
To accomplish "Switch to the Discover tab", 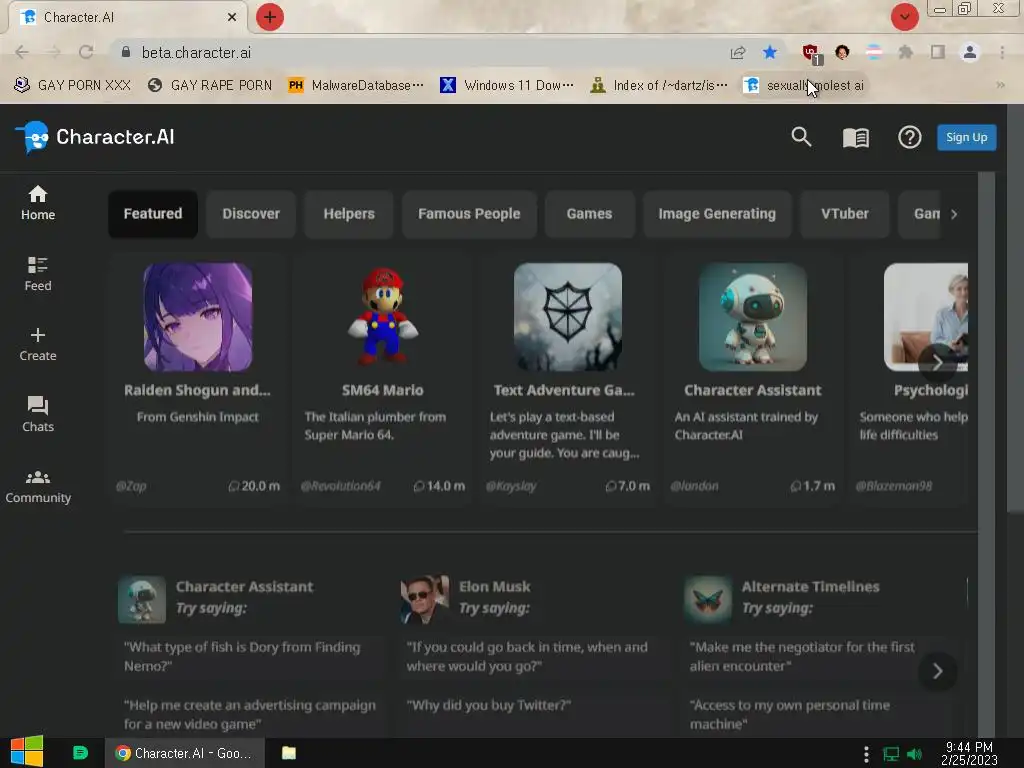I will (x=251, y=214).
